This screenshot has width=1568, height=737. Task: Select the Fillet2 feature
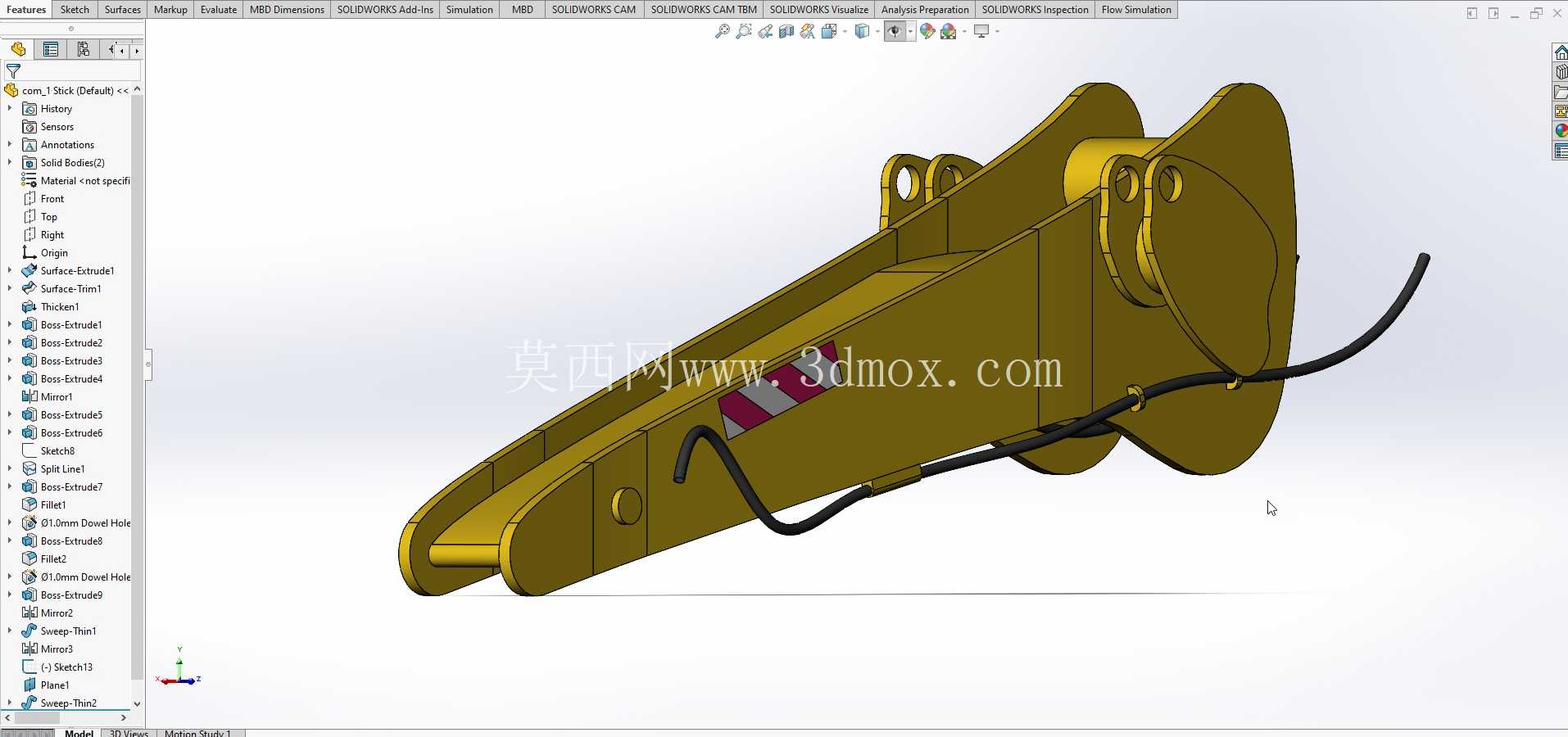[x=44, y=559]
